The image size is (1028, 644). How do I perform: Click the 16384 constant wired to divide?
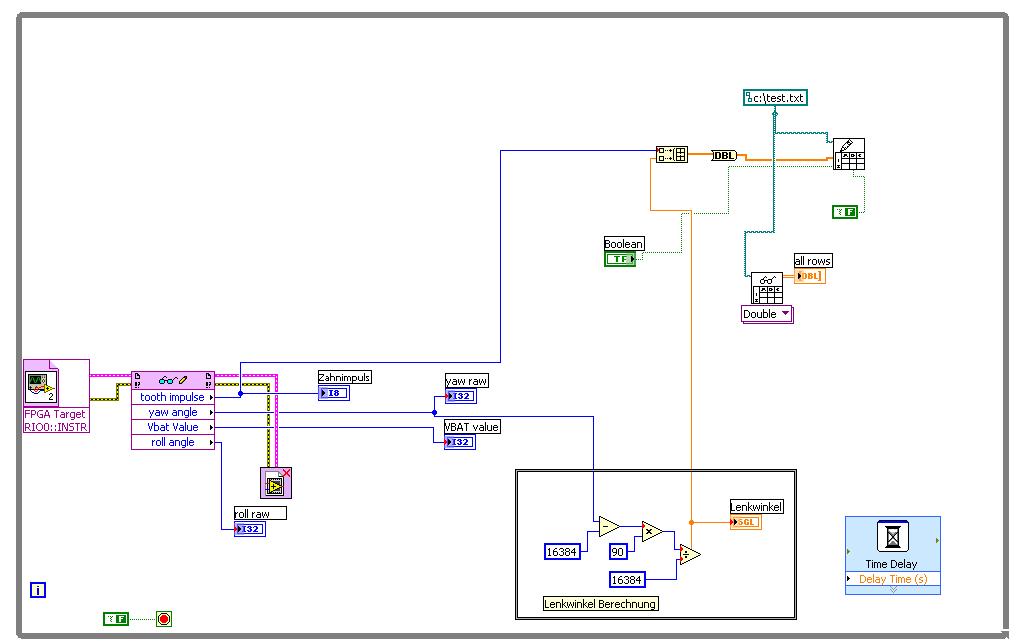[627, 580]
